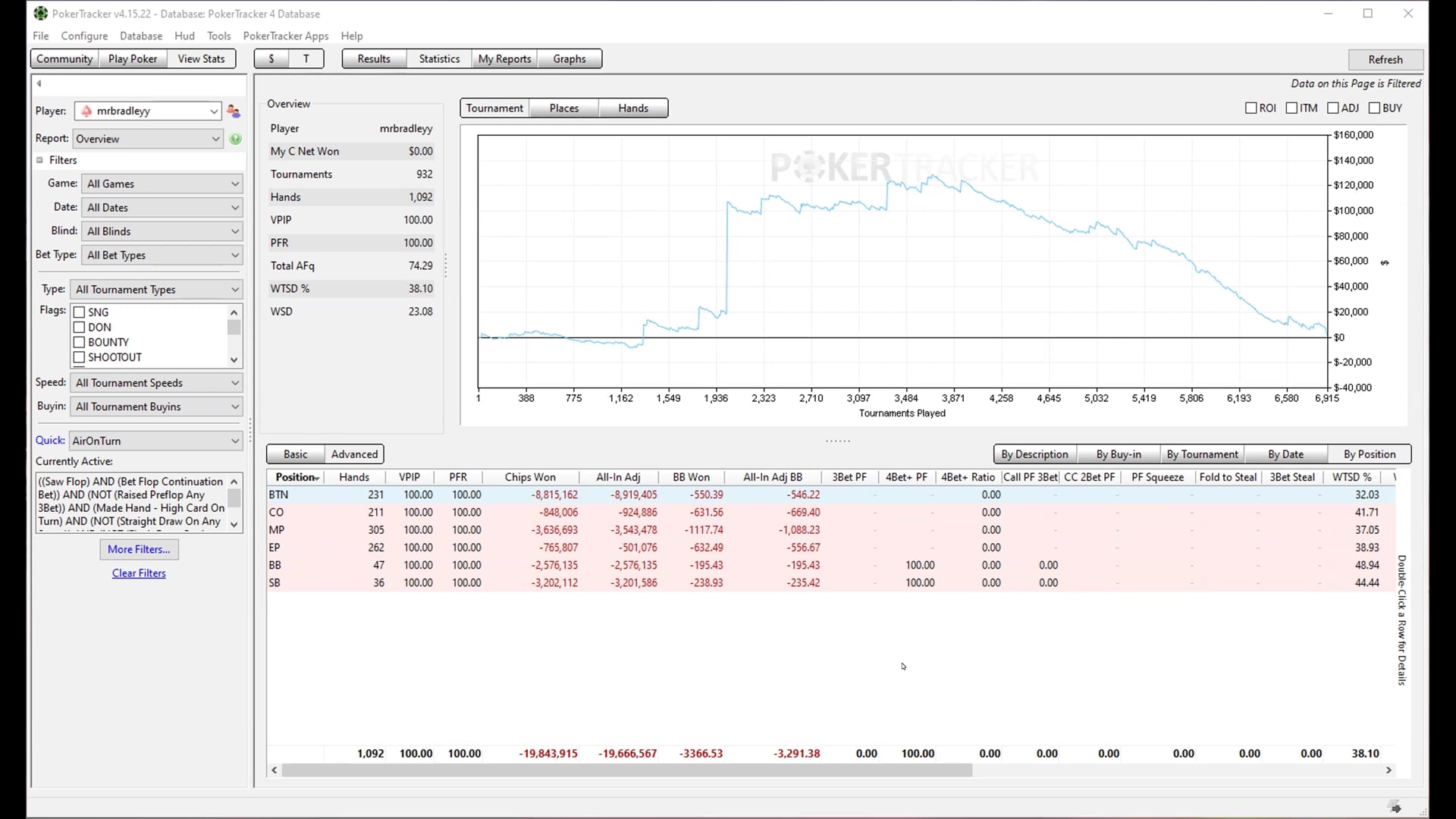Click the Clear Filters link
Screen dimensions: 1456x819
(139, 573)
